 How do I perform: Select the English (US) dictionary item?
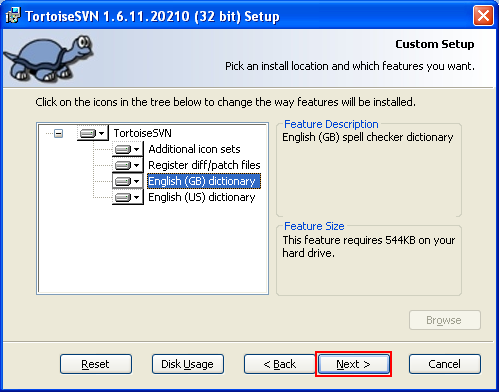coord(202,197)
